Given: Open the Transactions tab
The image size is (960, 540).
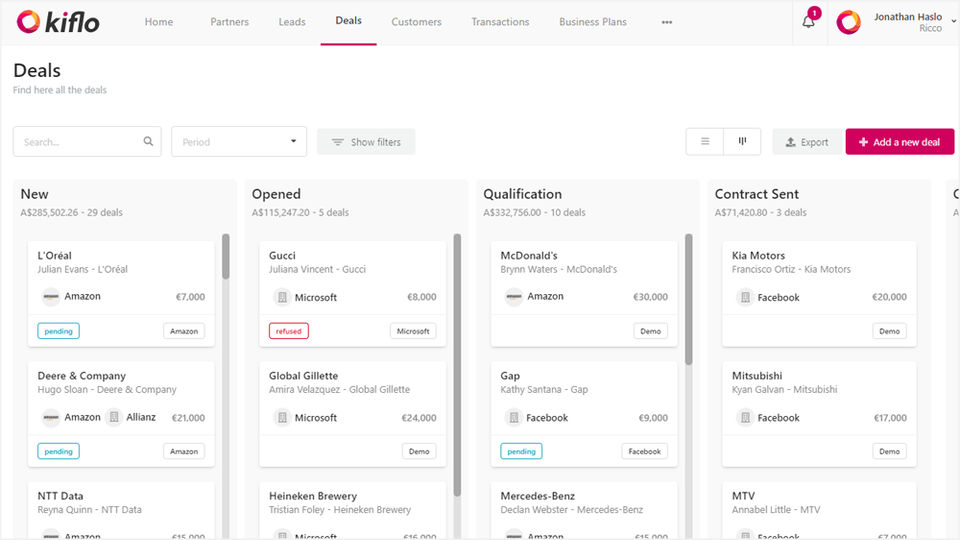Looking at the screenshot, I should [x=500, y=22].
